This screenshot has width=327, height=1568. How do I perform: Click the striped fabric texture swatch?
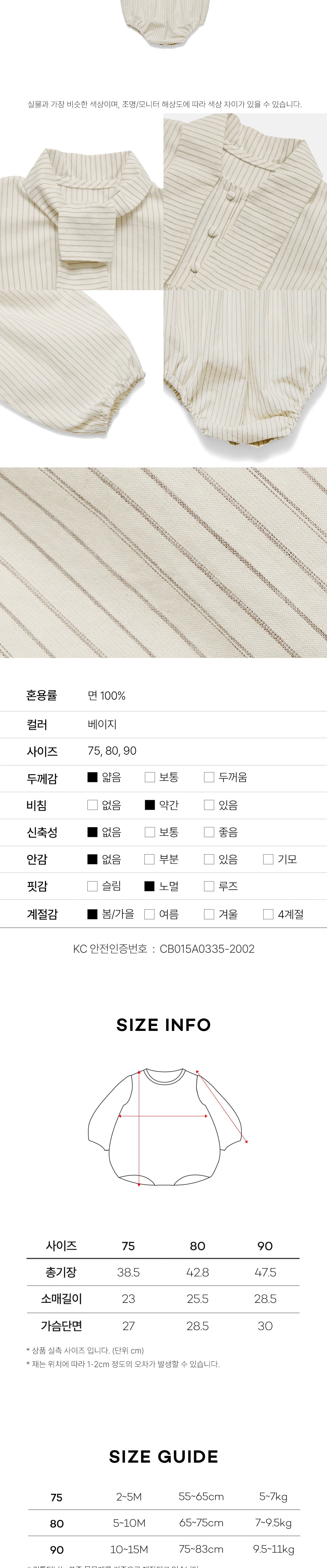[163, 562]
